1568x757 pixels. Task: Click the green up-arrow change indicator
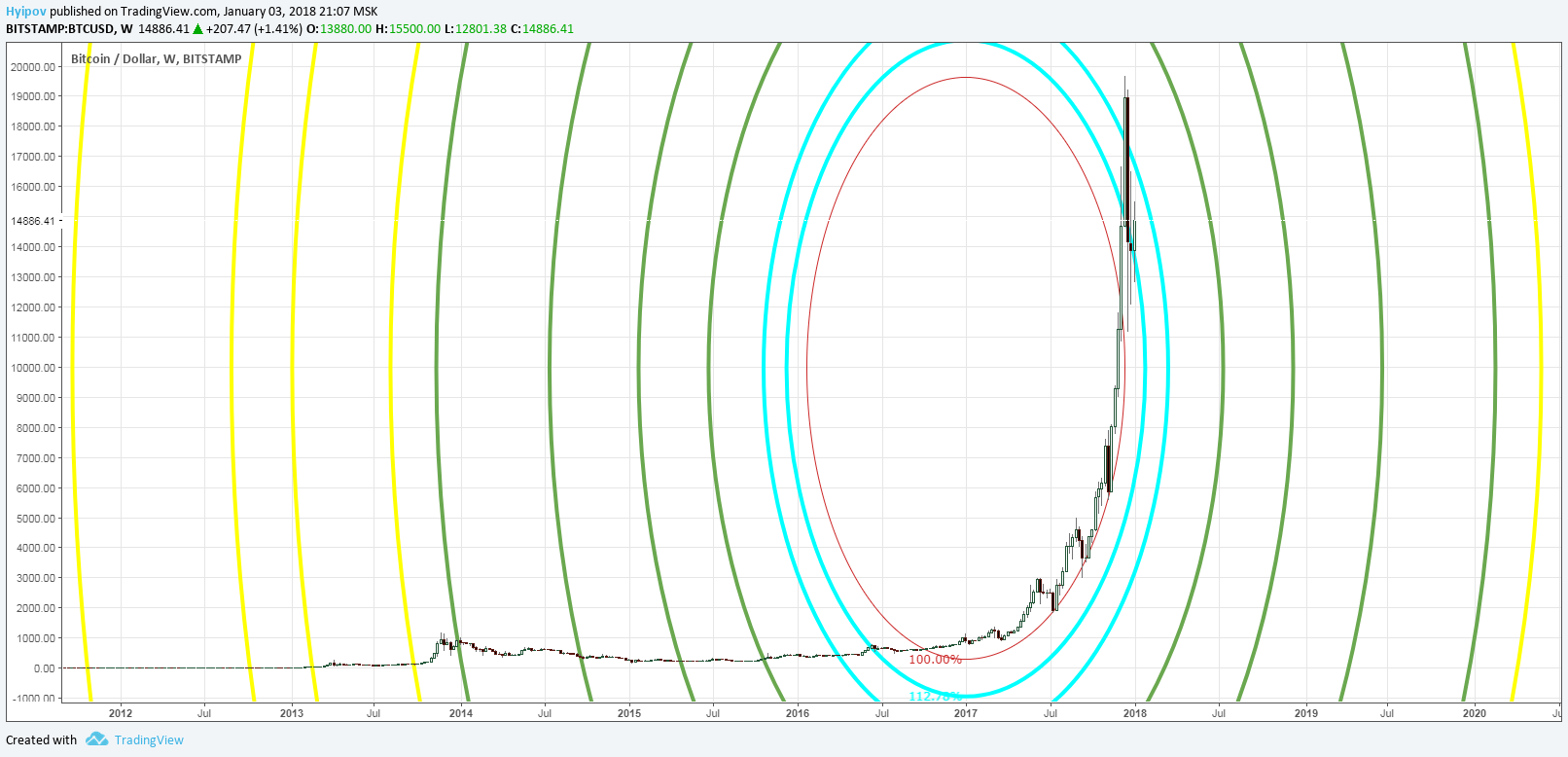click(197, 29)
